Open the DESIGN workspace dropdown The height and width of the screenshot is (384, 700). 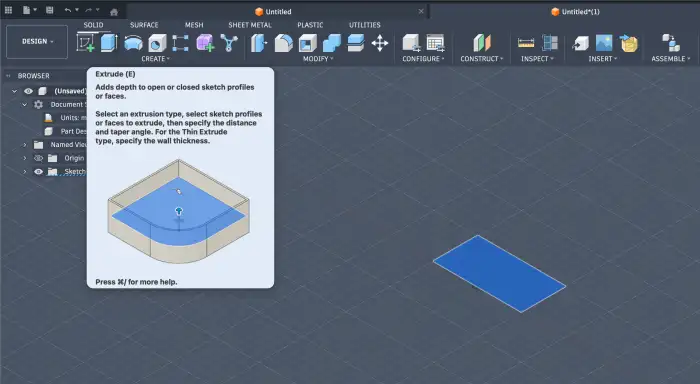[x=37, y=42]
